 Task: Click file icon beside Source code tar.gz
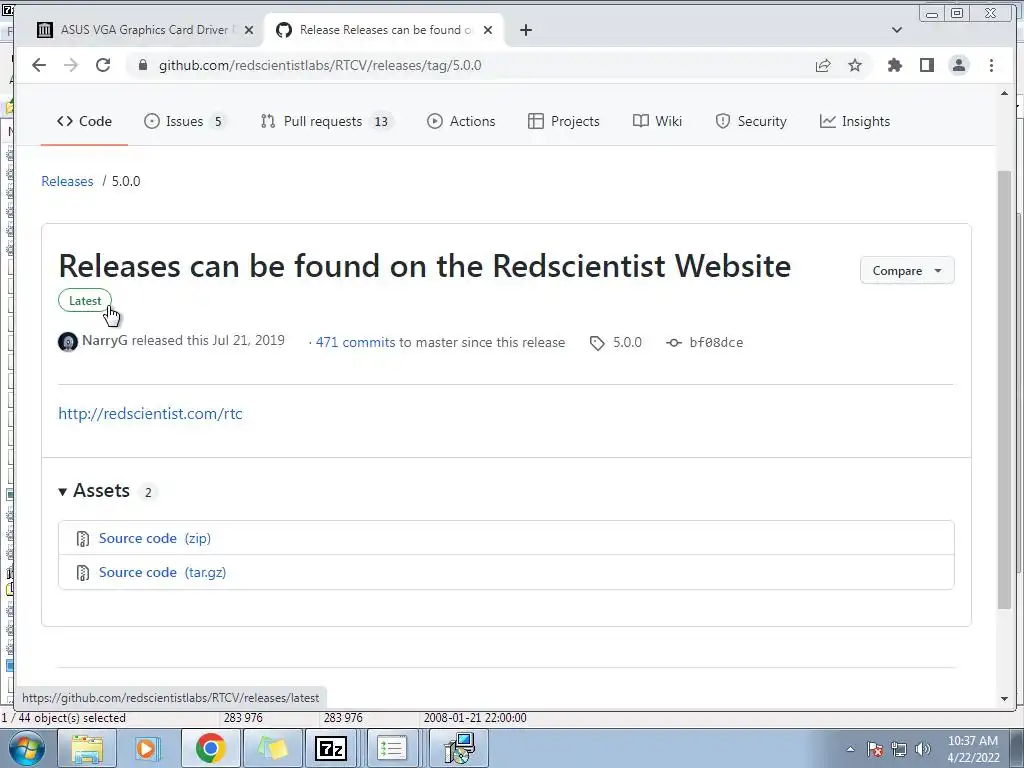[x=82, y=573]
